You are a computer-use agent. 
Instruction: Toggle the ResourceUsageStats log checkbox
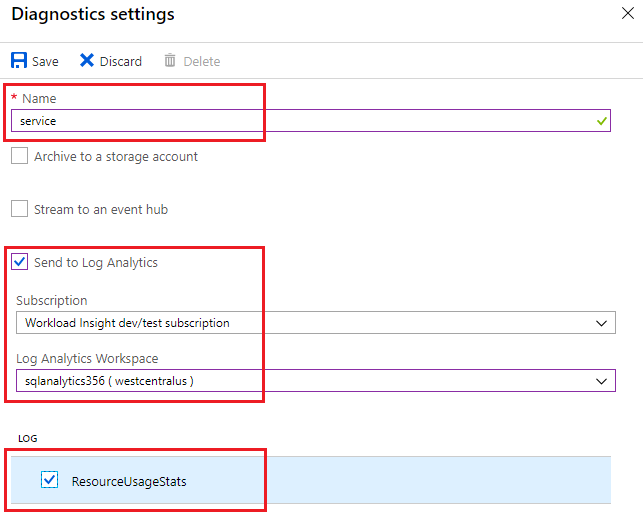[x=50, y=481]
